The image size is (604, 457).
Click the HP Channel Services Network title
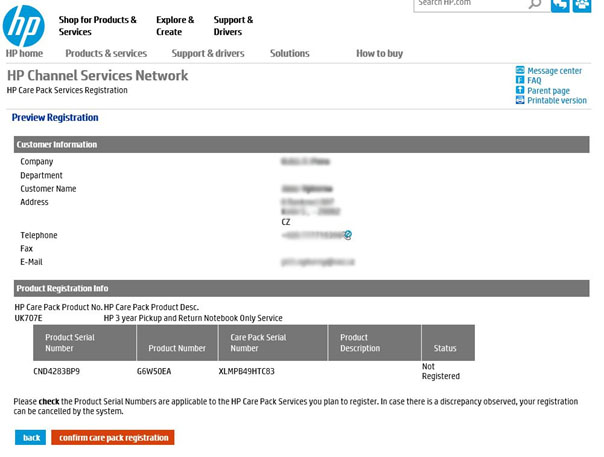click(x=98, y=76)
